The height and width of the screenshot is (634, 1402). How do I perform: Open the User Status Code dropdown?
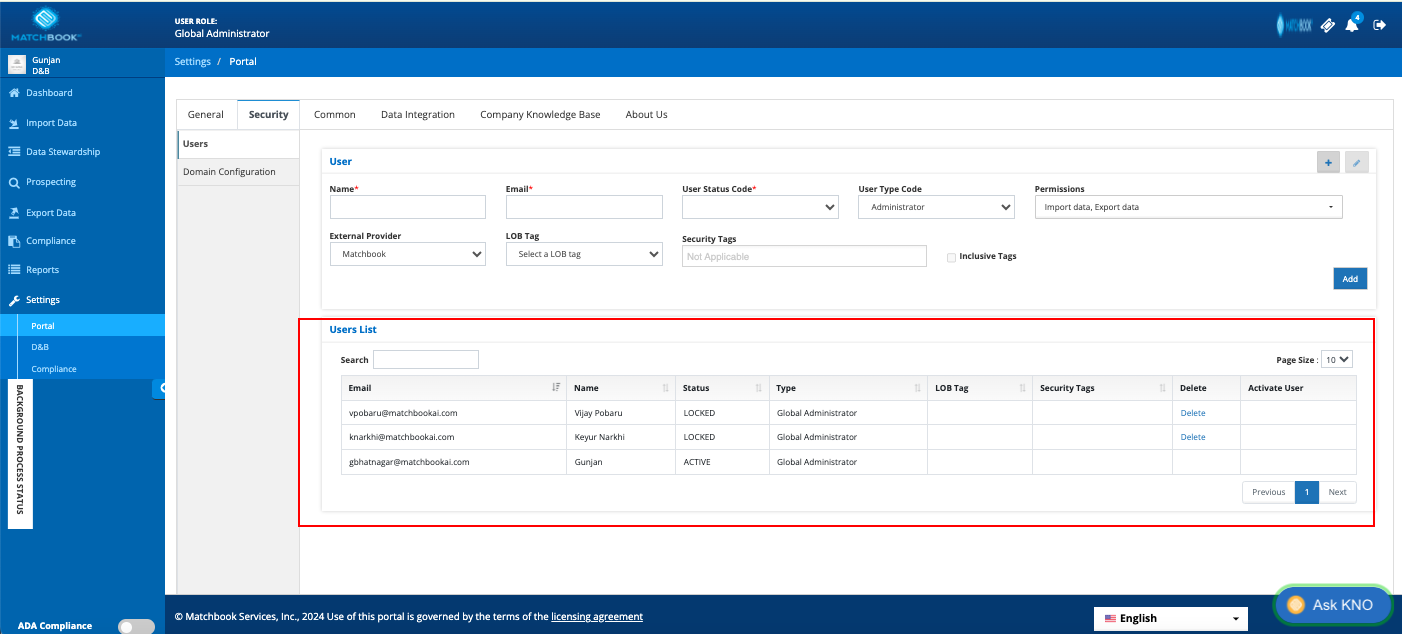[761, 207]
